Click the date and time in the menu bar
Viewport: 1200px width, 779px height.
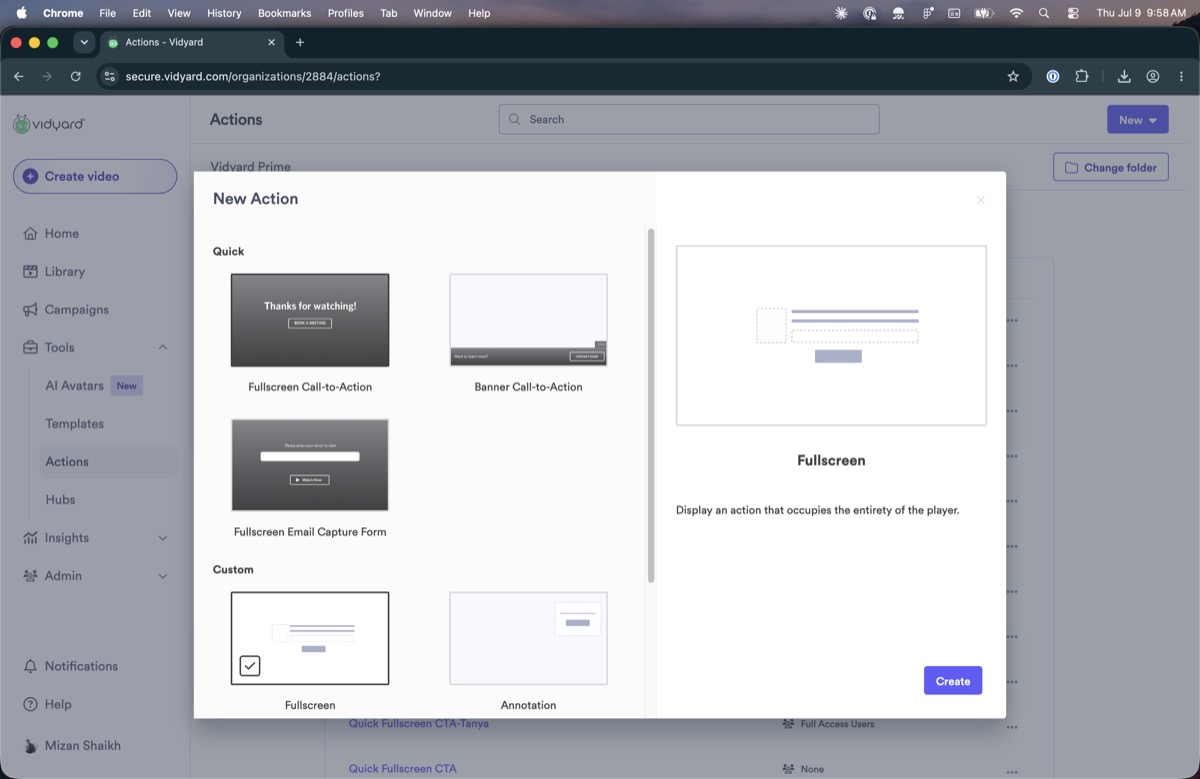click(1141, 13)
